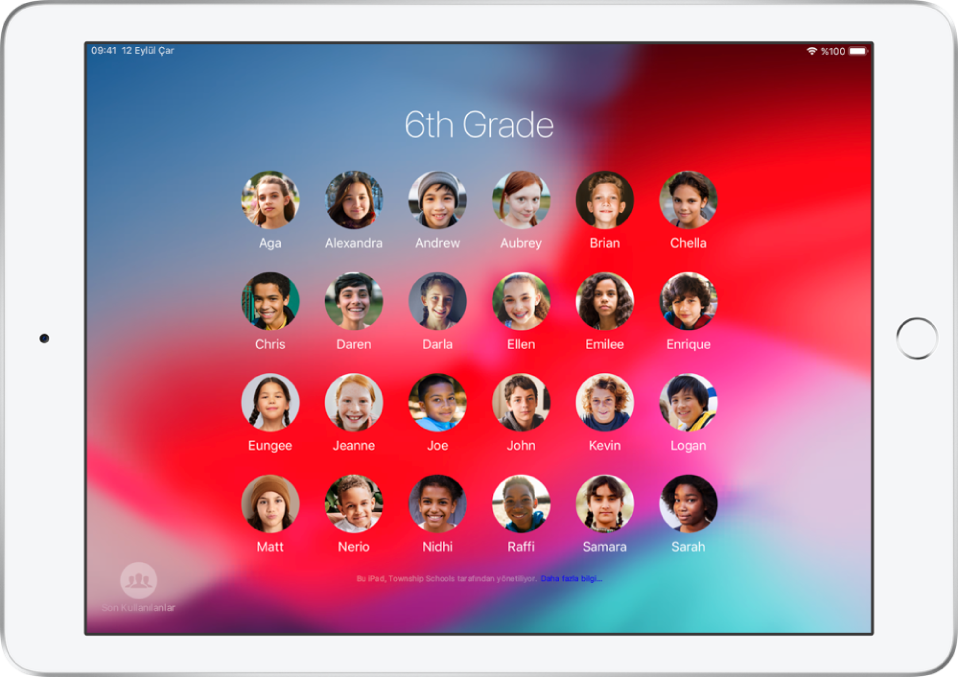
Task: Tap the 6th Grade class title
Action: pos(479,125)
